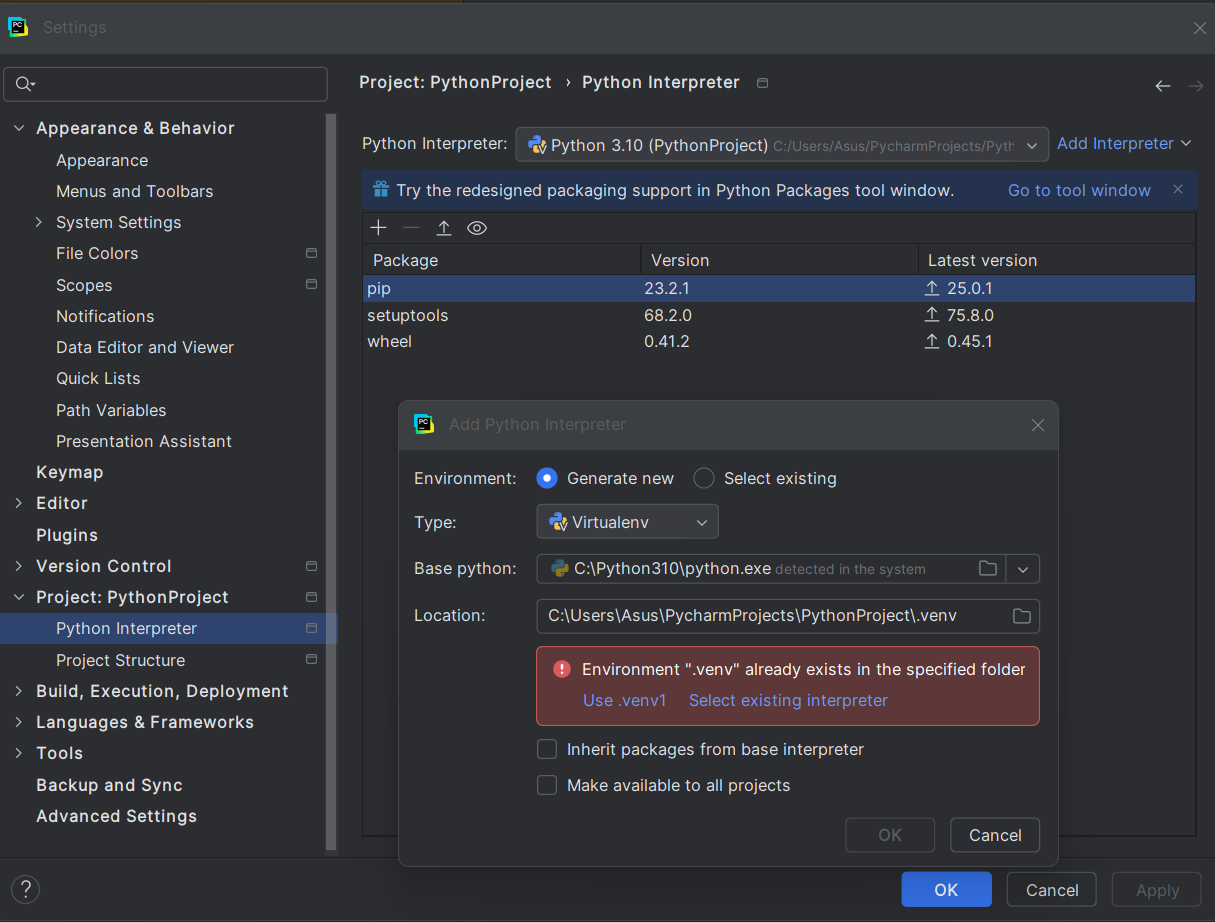Open folder picker beside the Location field
Image resolution: width=1215 pixels, height=922 pixels.
pos(1022,615)
